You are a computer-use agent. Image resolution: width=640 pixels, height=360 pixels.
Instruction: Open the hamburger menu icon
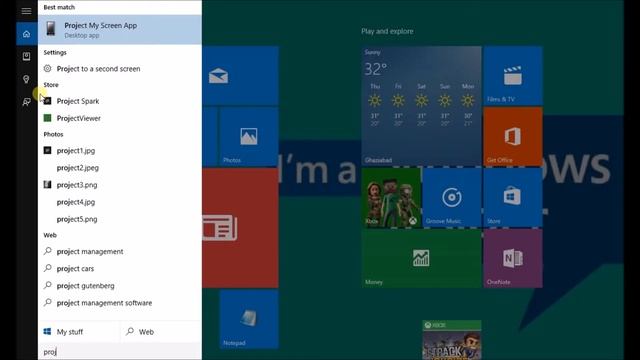tap(27, 11)
